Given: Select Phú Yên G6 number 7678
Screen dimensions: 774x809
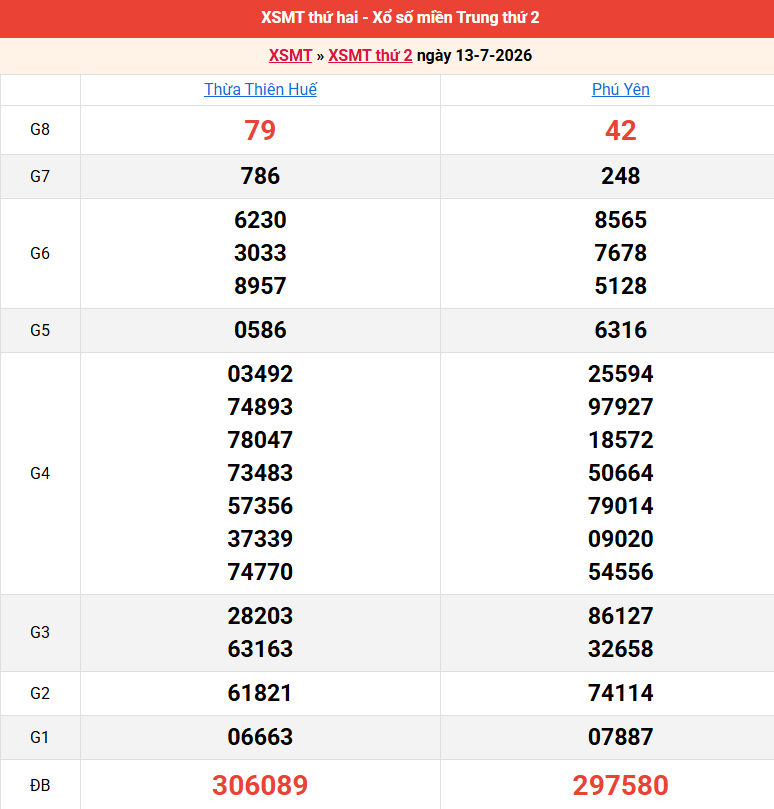Looking at the screenshot, I should click(x=620, y=253).
